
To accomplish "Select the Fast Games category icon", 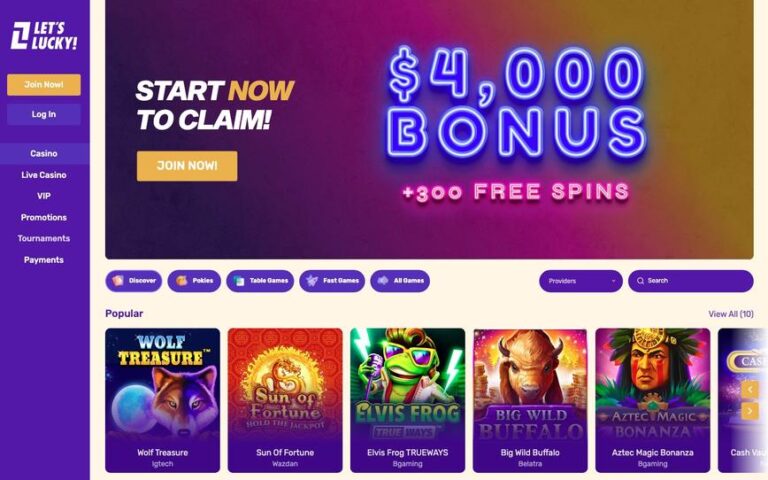I will 312,281.
